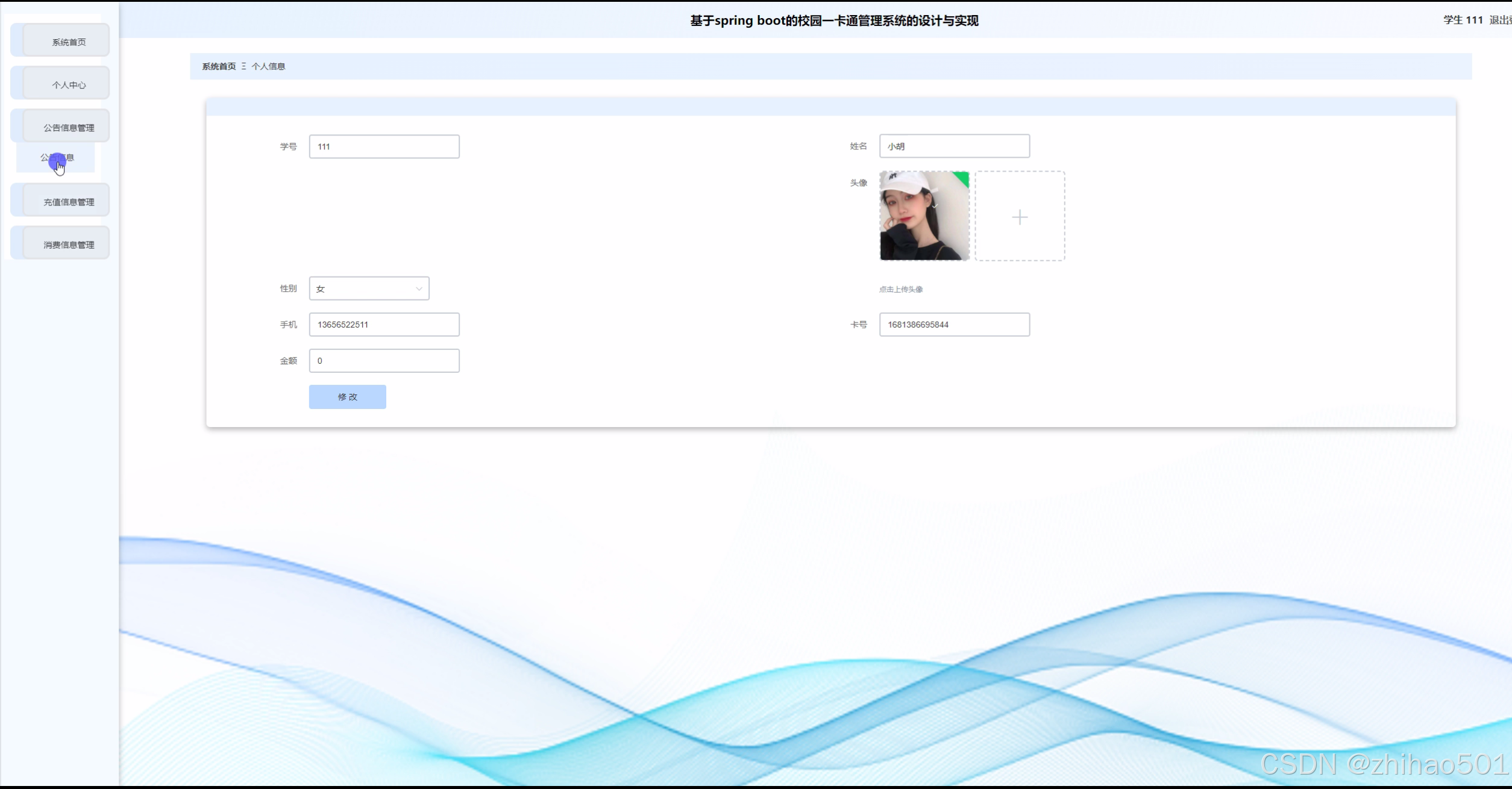Expand the 充值信息管理 sidebar menu

(x=68, y=202)
